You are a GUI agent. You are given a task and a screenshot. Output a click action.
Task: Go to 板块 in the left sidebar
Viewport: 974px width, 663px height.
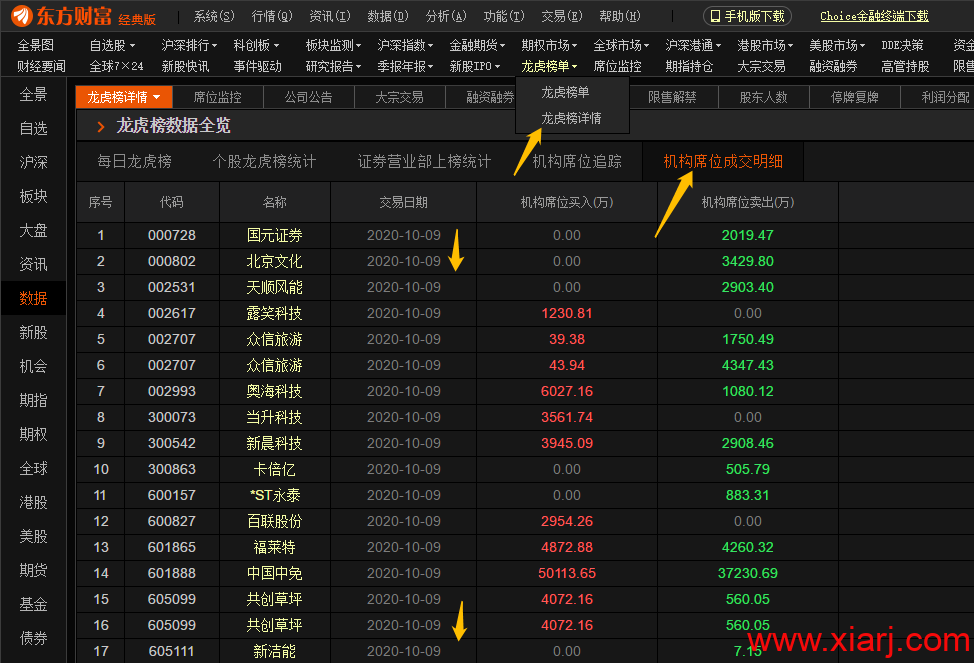34,196
